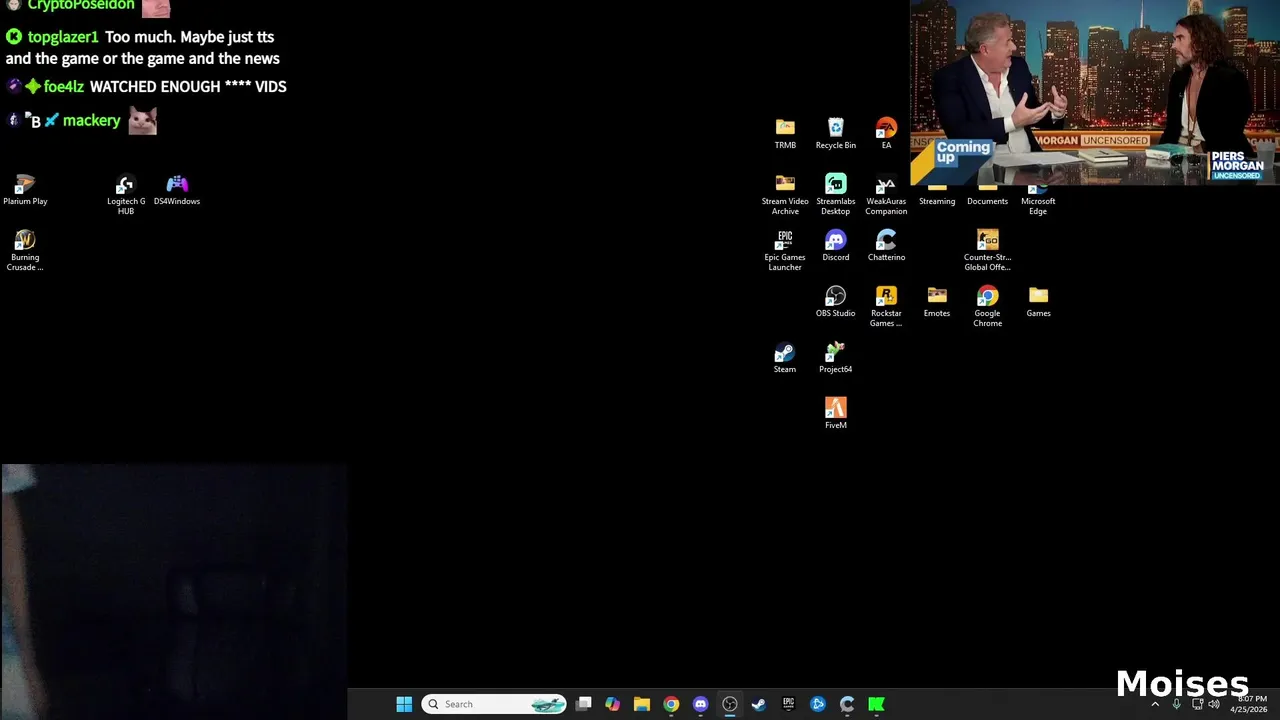Click username foe4lz in chat
Image resolution: width=1280 pixels, height=720 pixels.
tap(64, 87)
